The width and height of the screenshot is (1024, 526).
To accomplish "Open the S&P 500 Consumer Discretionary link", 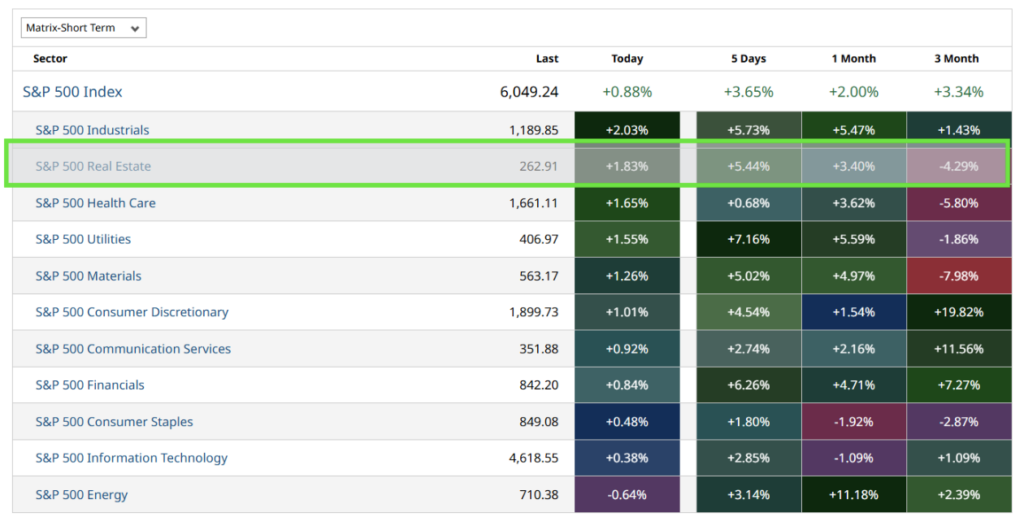I will pyautogui.click(x=132, y=312).
